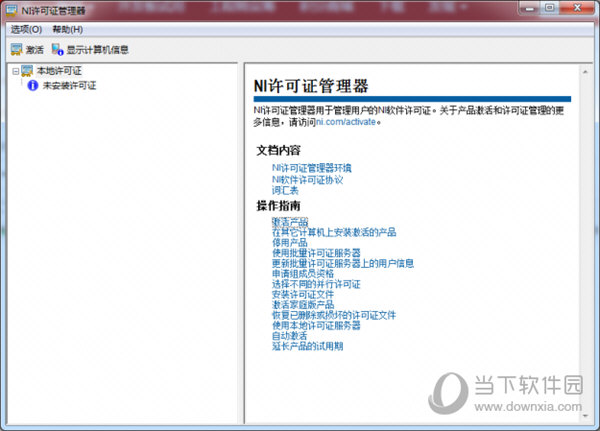Click the help pane scroll up arrow

585,72
